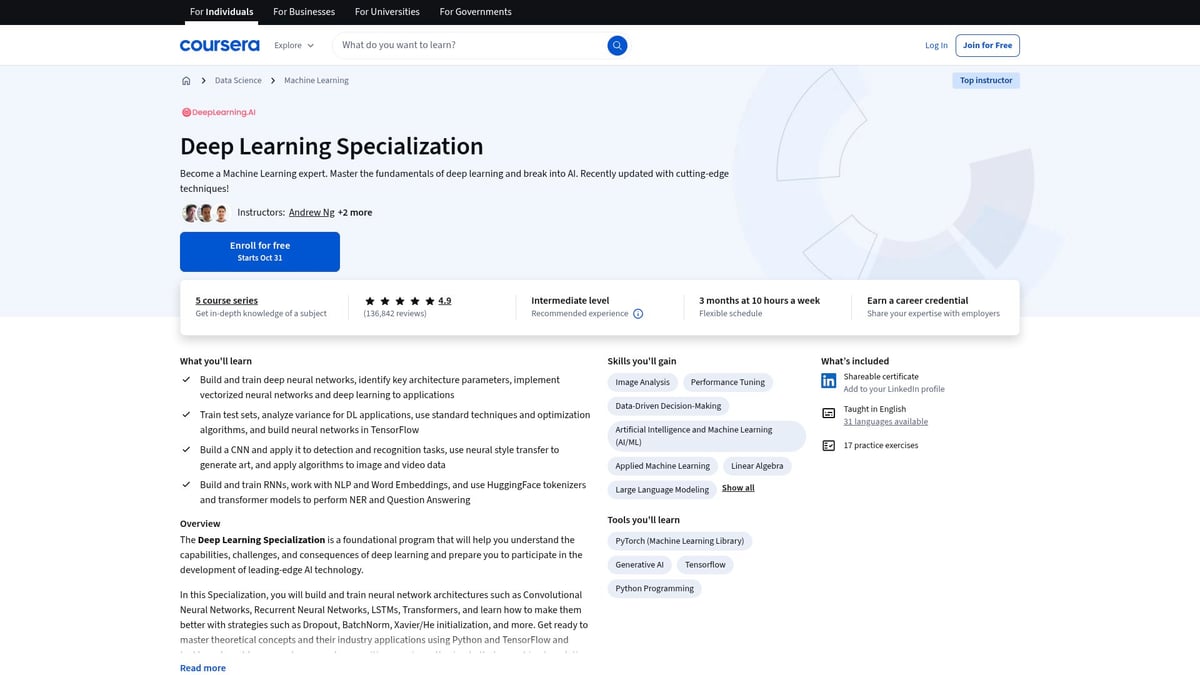Click the 4.9 rating link
Image resolution: width=1200 pixels, height=675 pixels.
pyautogui.click(x=444, y=300)
